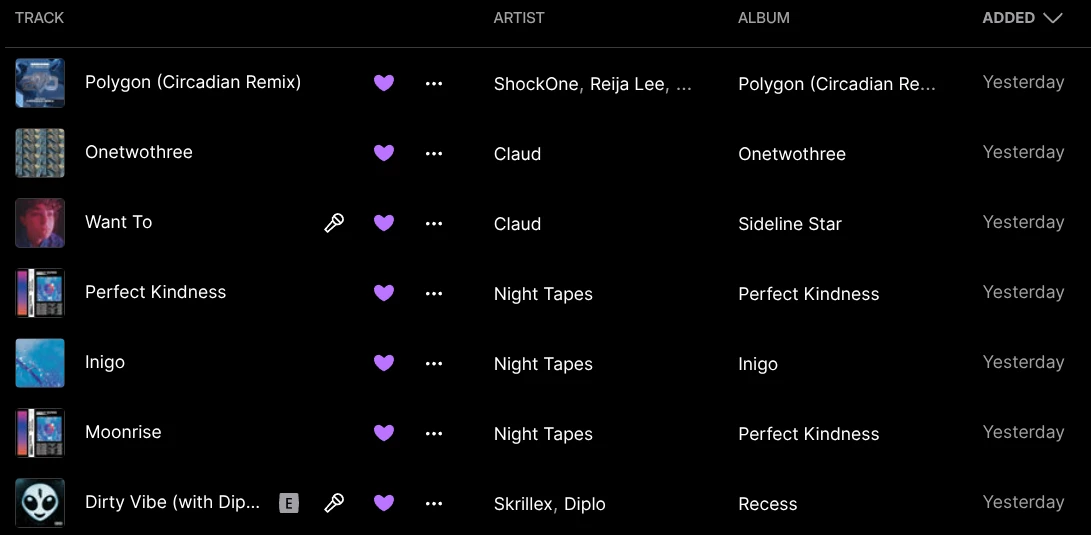Open lyrics microphone icon for Dirty Vibe
Screen dimensions: 1091x535
[x=334, y=503]
